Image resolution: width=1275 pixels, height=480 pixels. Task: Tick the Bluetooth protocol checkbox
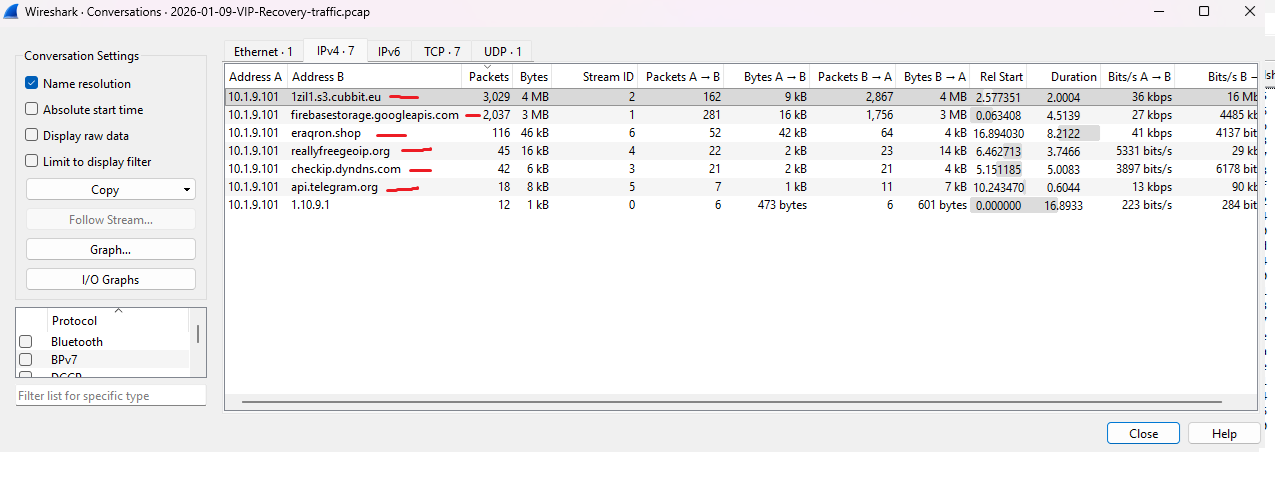26,342
